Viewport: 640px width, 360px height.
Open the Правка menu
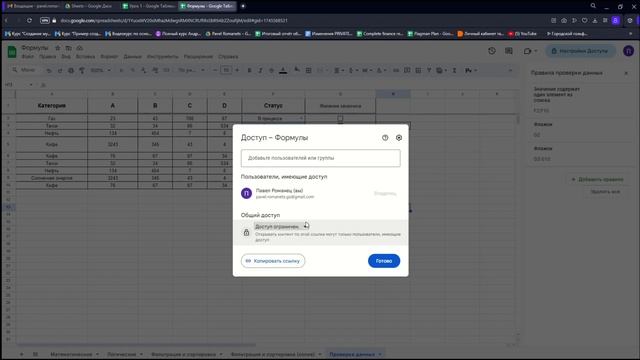coord(47,57)
